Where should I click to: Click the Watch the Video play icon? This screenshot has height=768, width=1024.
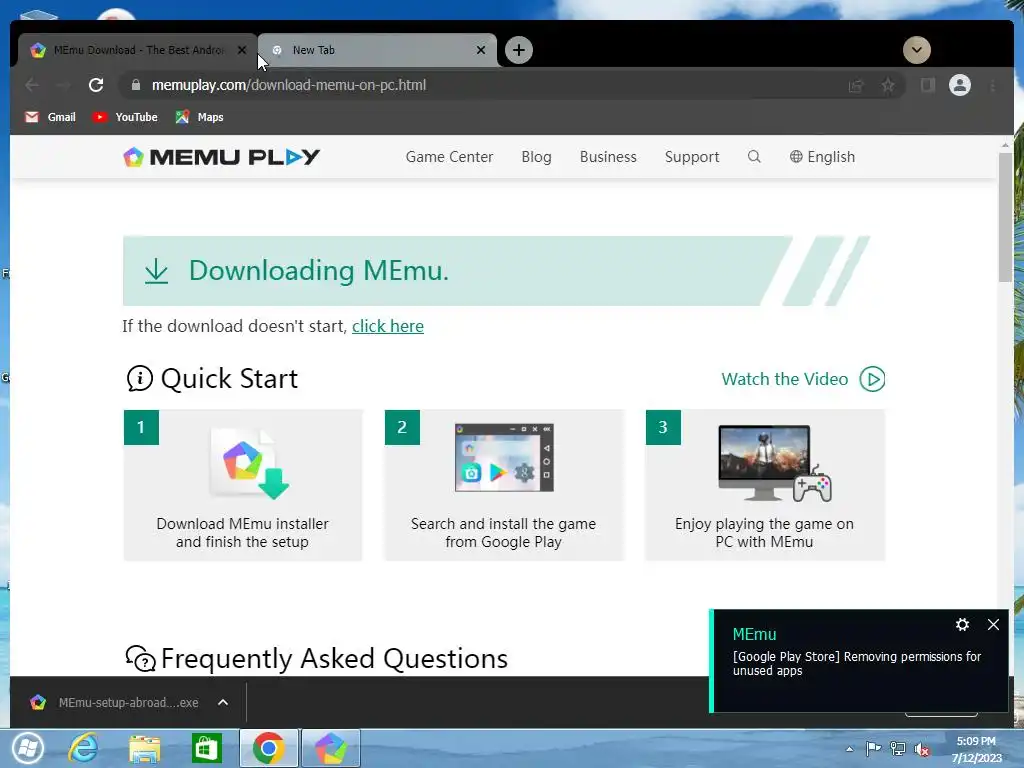point(872,379)
